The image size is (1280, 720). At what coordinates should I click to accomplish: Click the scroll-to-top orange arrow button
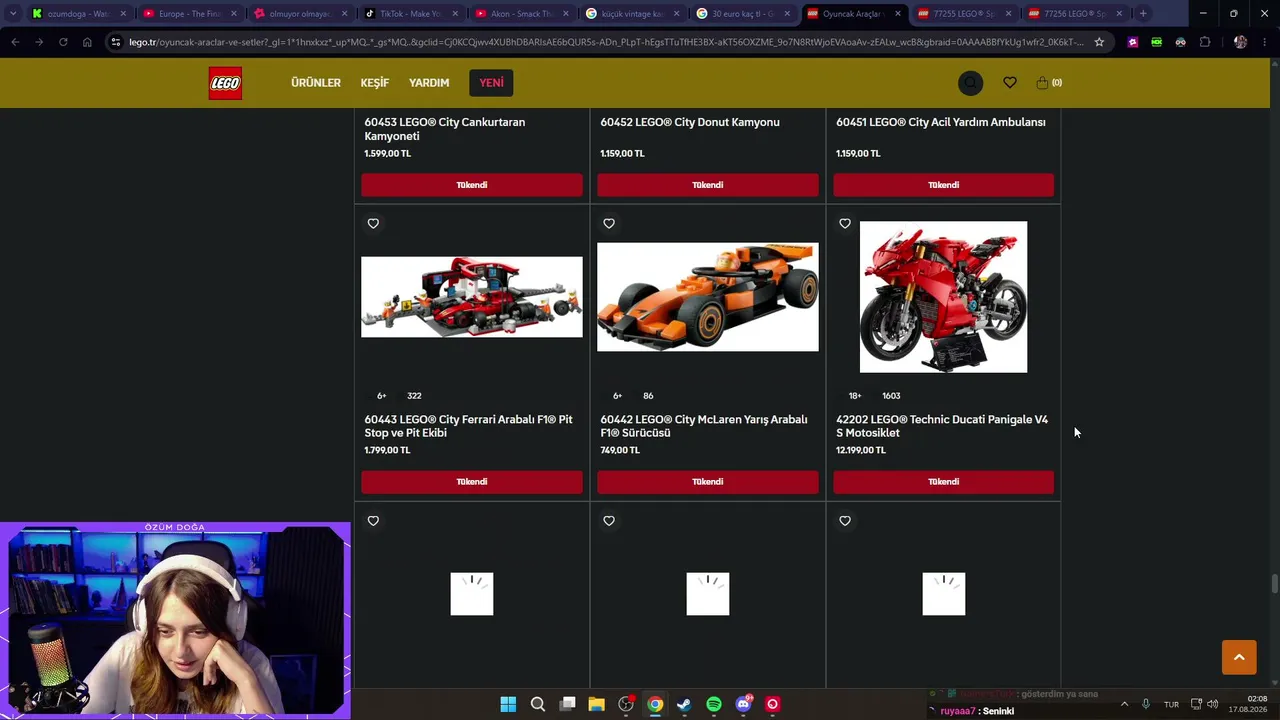click(x=1239, y=657)
